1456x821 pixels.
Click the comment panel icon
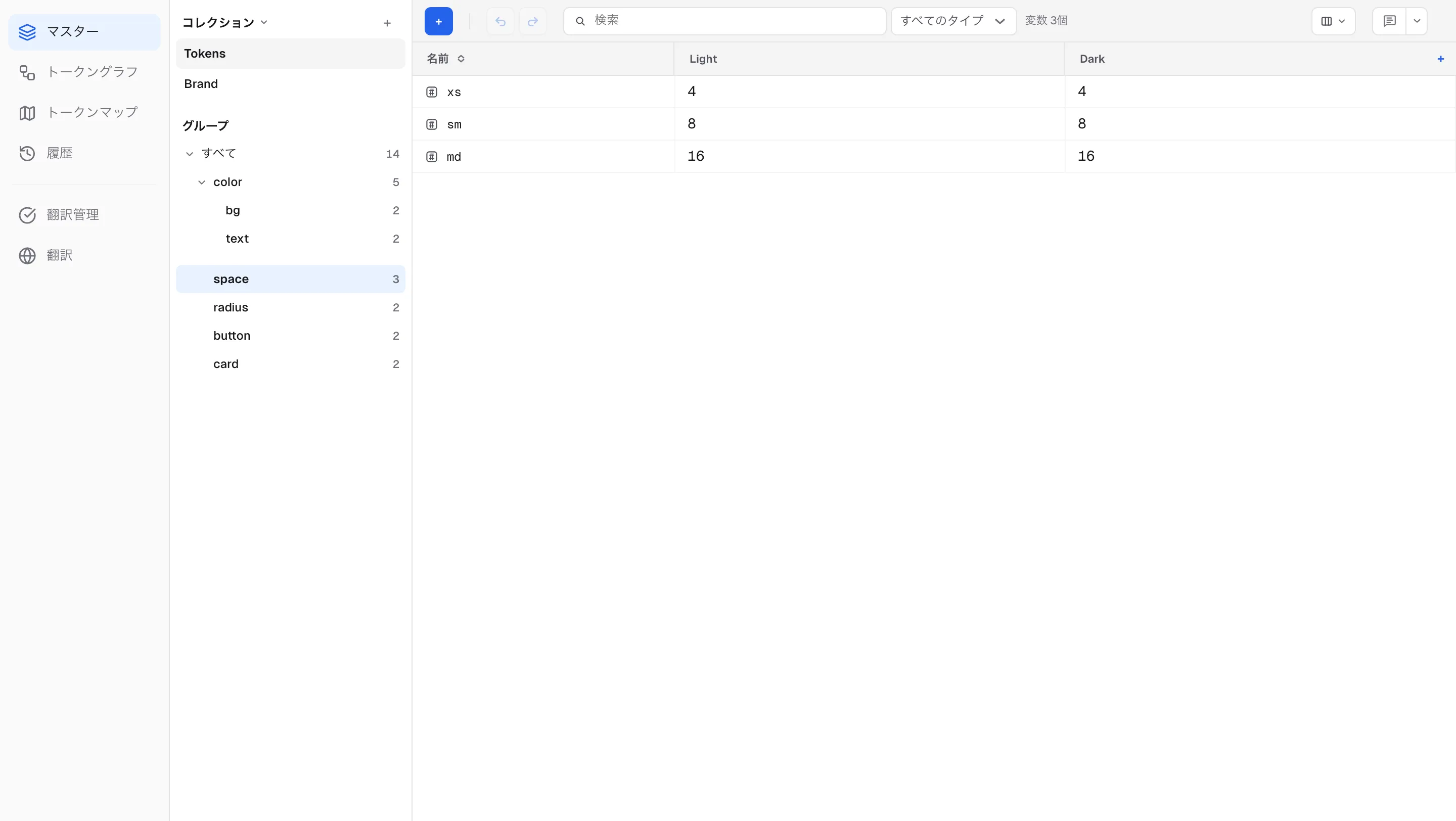[x=1389, y=21]
